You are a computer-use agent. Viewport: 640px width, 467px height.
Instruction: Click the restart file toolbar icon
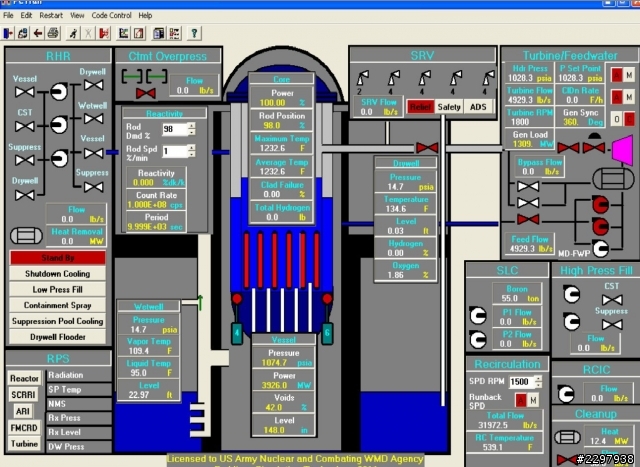point(23,33)
